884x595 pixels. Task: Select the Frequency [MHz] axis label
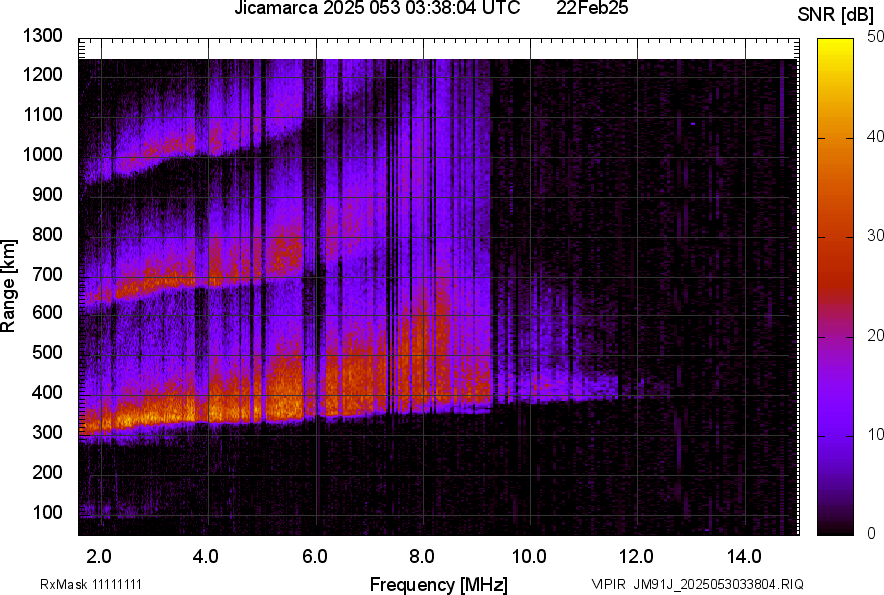[x=438, y=584]
